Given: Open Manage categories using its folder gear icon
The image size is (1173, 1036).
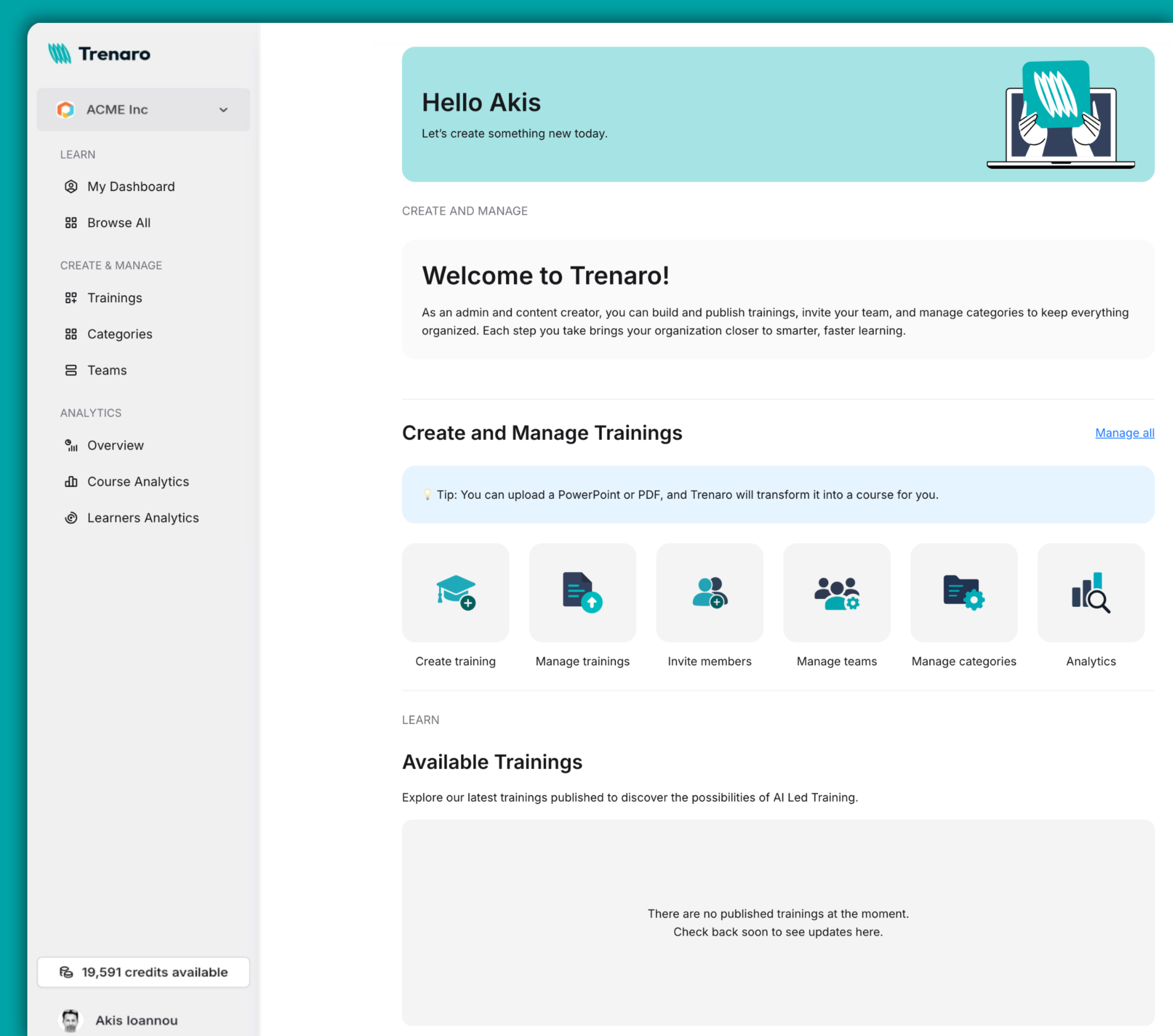Looking at the screenshot, I should pos(964,592).
